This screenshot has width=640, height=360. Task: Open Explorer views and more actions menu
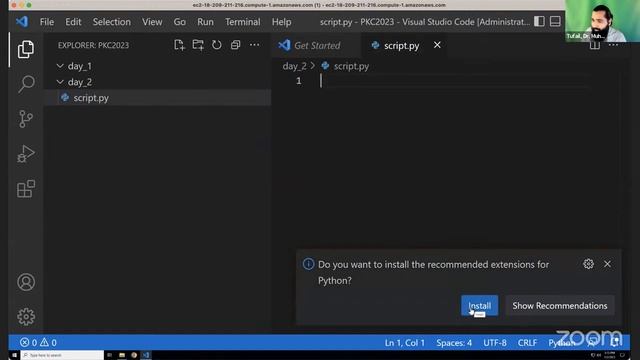click(254, 45)
